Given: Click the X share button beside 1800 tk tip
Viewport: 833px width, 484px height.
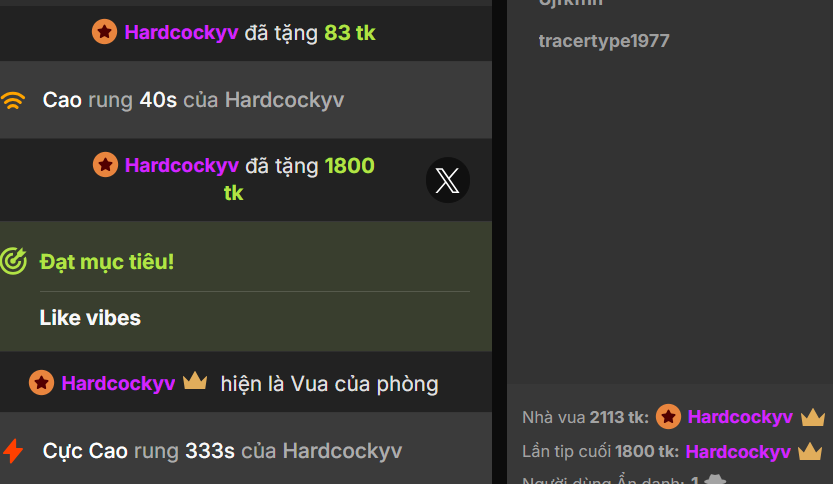Looking at the screenshot, I should coord(447,180).
